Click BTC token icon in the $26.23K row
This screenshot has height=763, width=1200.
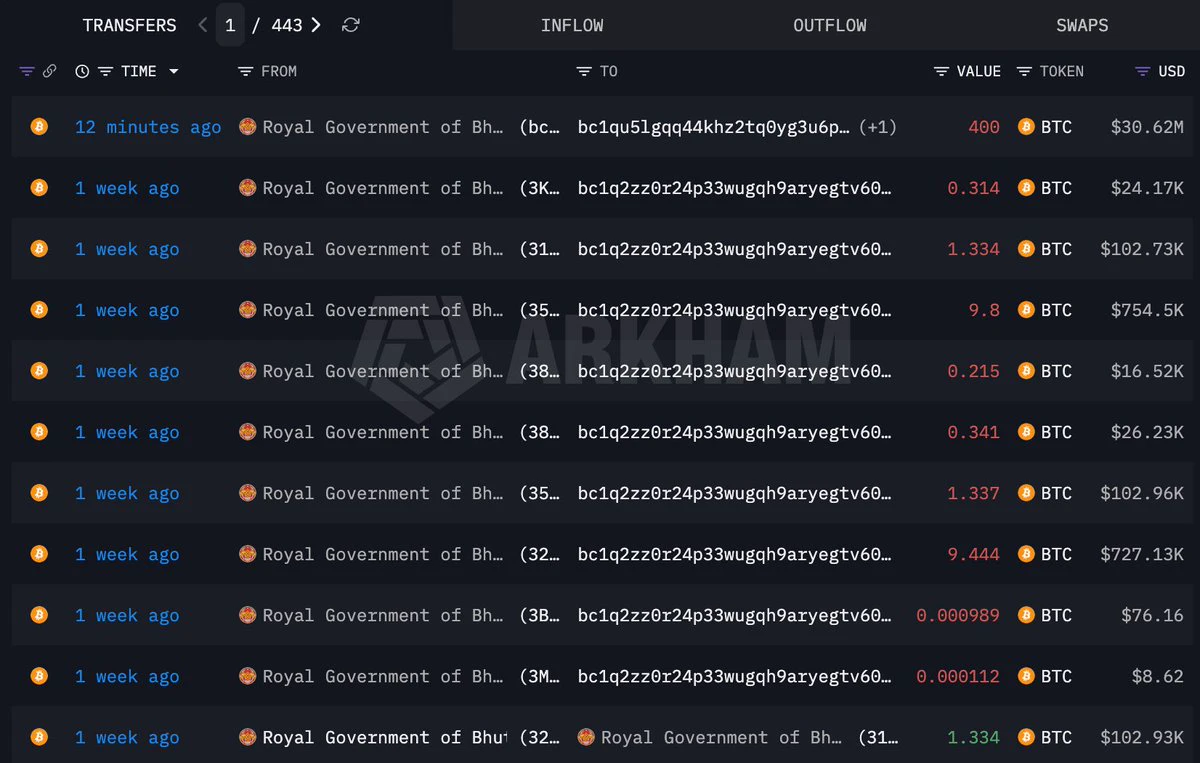pyautogui.click(x=1026, y=432)
